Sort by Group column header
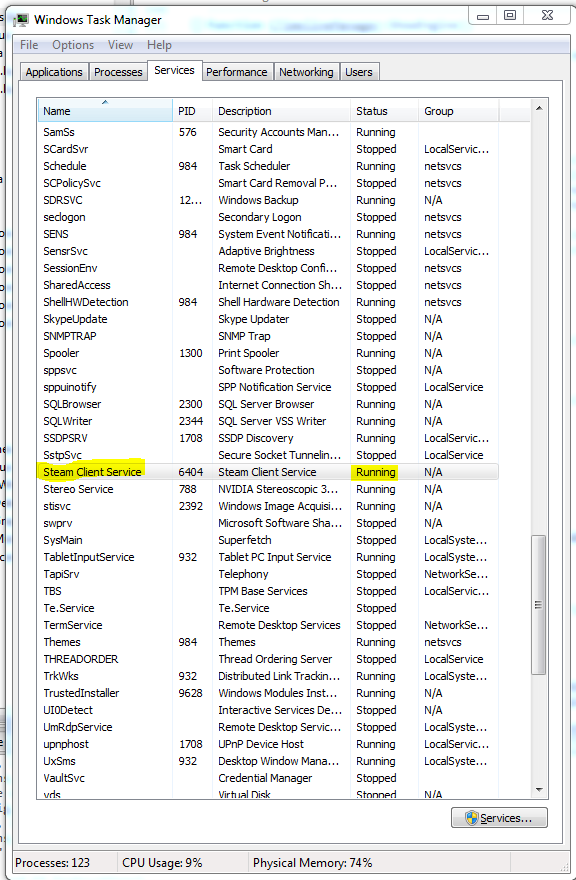Viewport: 576px width, 880px height. [x=458, y=111]
